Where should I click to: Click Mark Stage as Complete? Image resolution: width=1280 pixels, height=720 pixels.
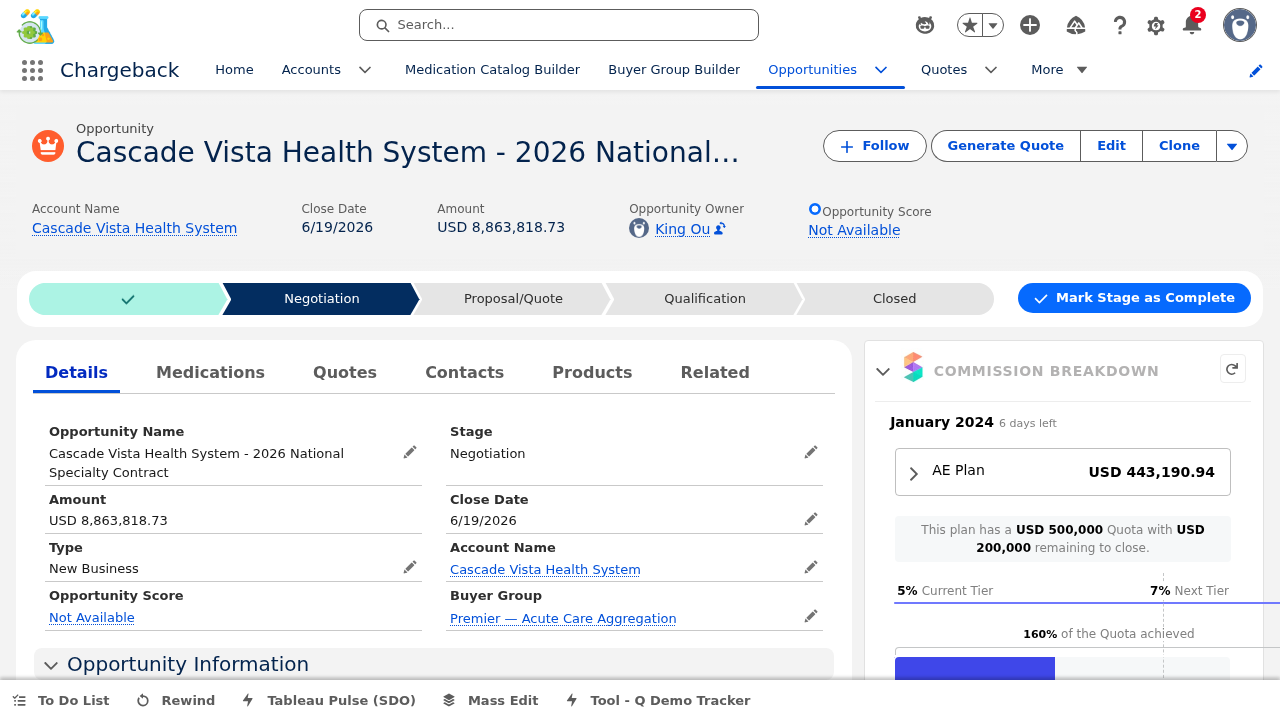point(1134,298)
